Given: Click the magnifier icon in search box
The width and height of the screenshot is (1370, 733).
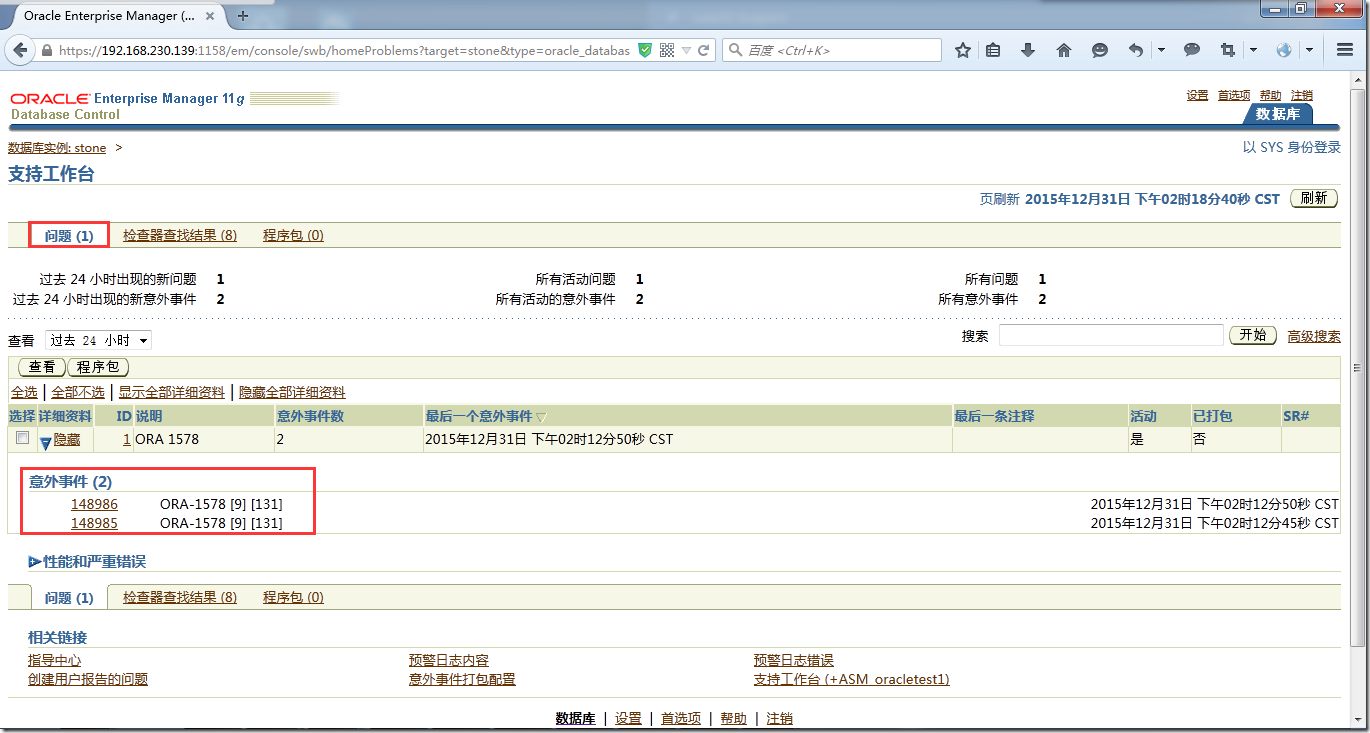Looking at the screenshot, I should pos(735,50).
